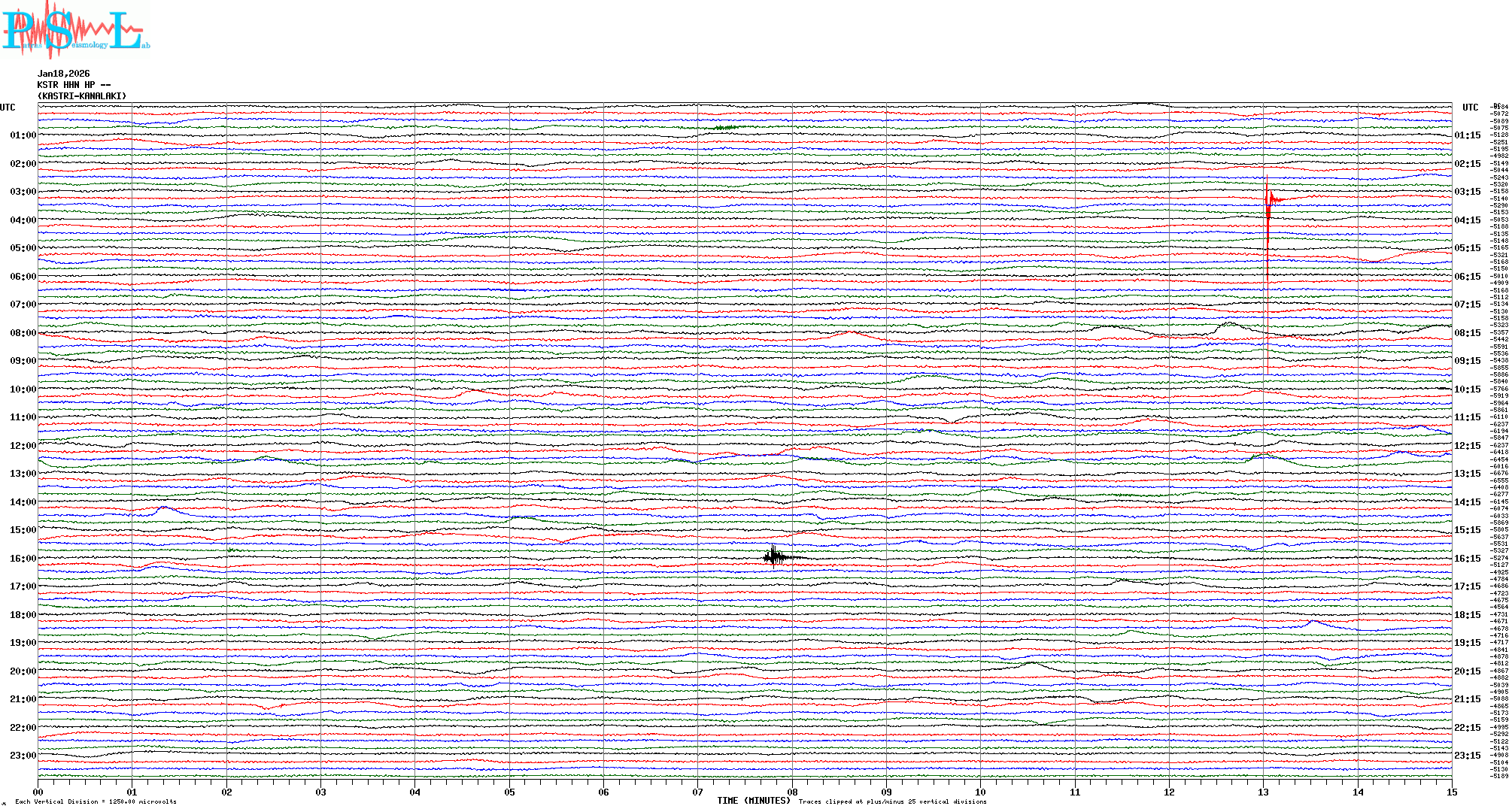This screenshot has height=812, width=1512.
Task: Click the PSL seismology lab logo
Action: (x=74, y=30)
